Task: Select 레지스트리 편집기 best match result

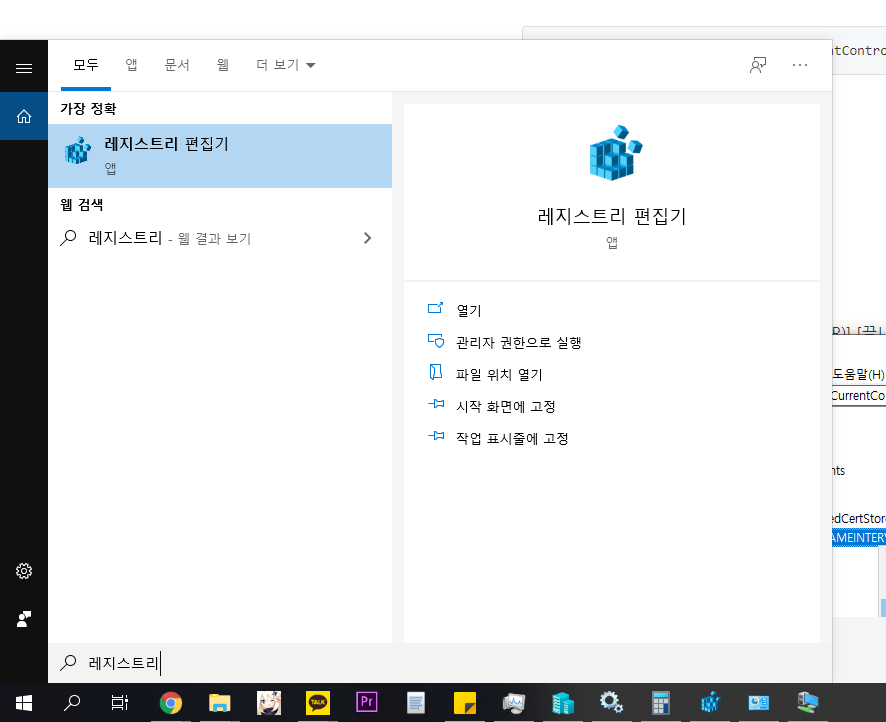Action: [220, 156]
